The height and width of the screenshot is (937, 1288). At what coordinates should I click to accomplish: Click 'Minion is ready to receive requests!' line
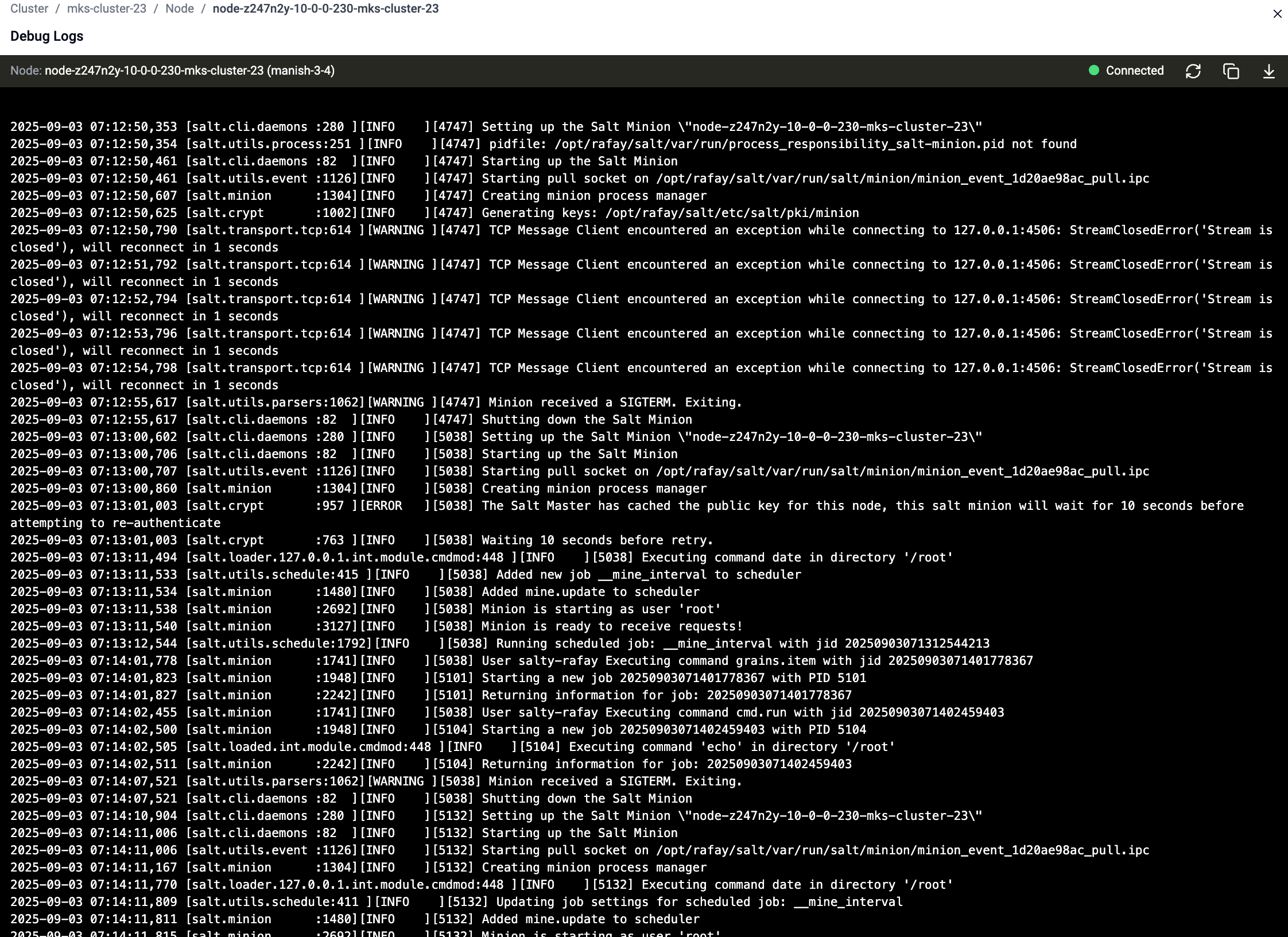[x=611, y=626]
